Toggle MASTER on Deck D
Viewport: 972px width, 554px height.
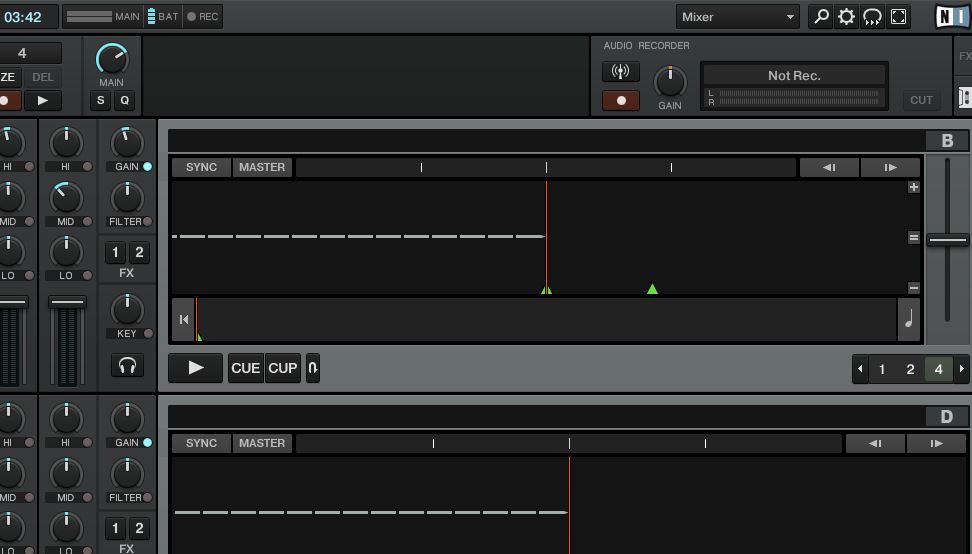tap(261, 443)
